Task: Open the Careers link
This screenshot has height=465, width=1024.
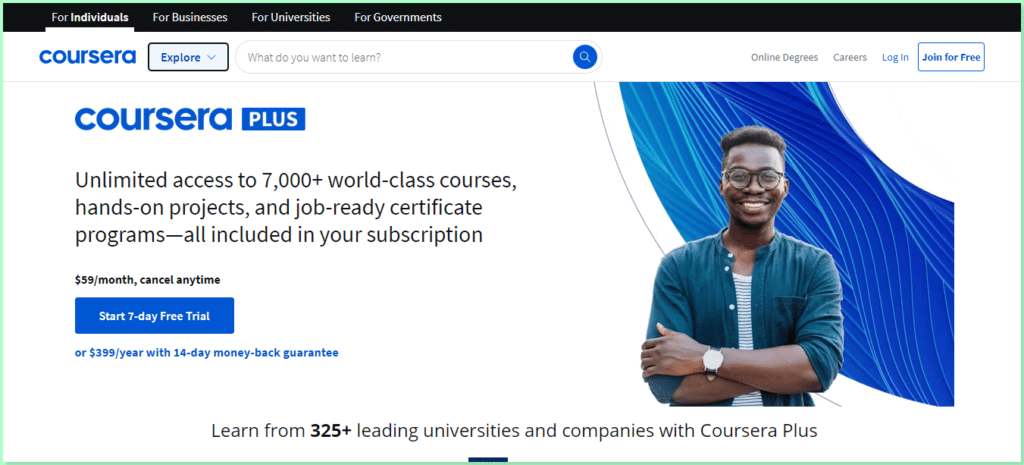Action: (x=850, y=57)
